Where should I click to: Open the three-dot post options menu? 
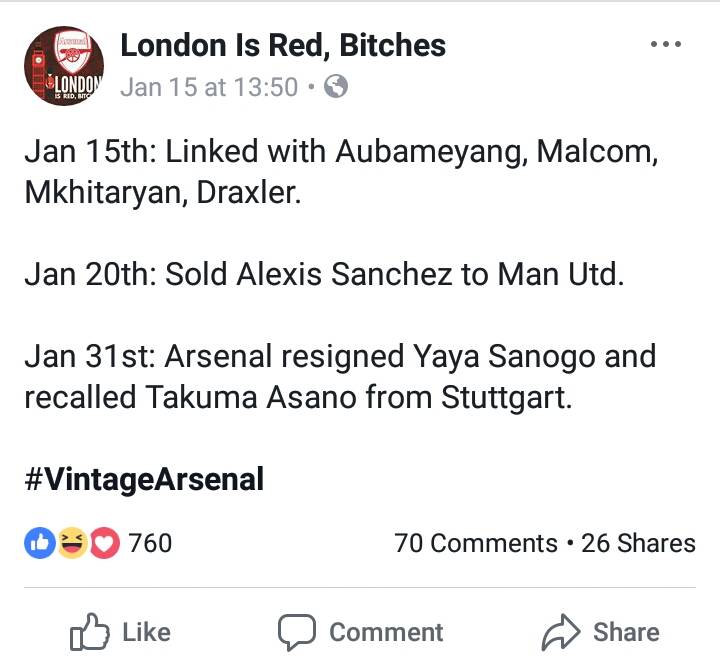coord(666,45)
